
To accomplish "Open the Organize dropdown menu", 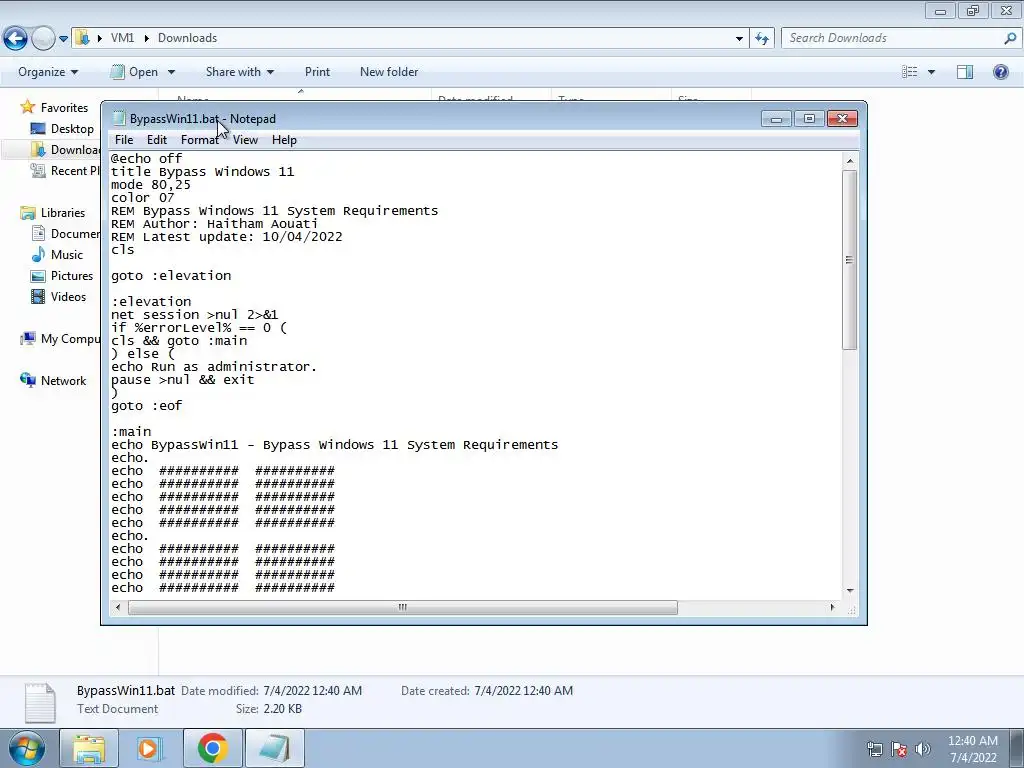I will click(x=48, y=72).
